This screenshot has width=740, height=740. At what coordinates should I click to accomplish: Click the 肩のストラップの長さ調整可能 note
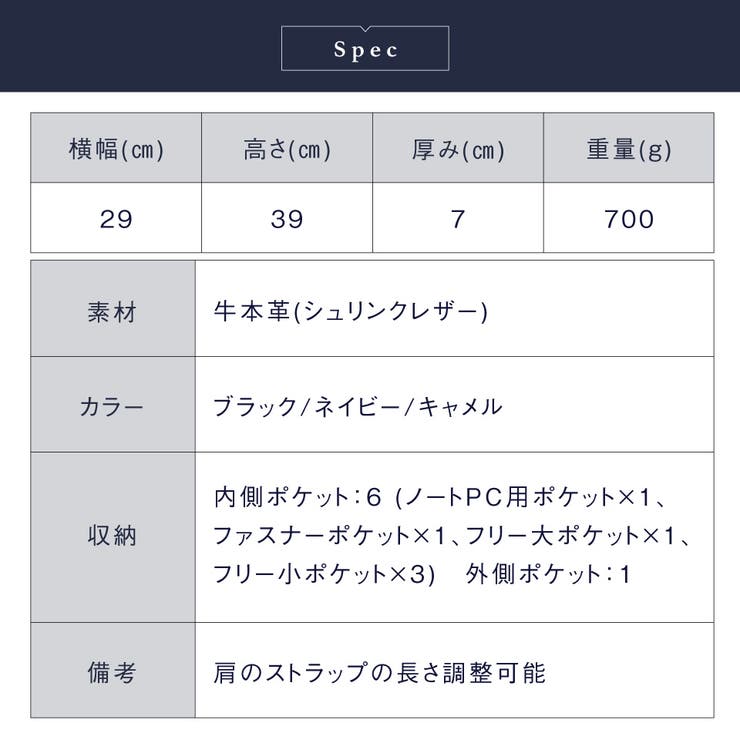pyautogui.click(x=380, y=673)
